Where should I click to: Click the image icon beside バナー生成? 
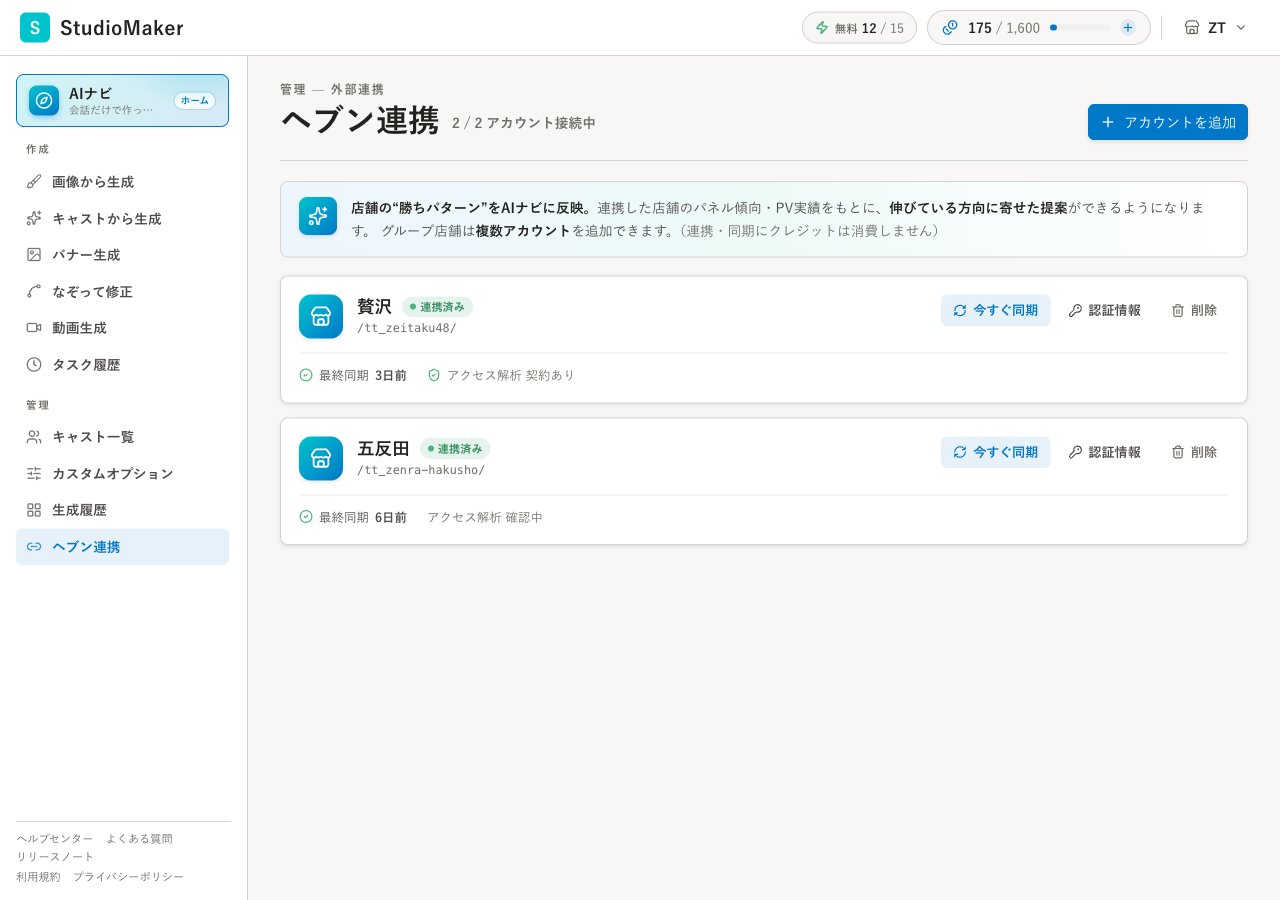pos(34,255)
